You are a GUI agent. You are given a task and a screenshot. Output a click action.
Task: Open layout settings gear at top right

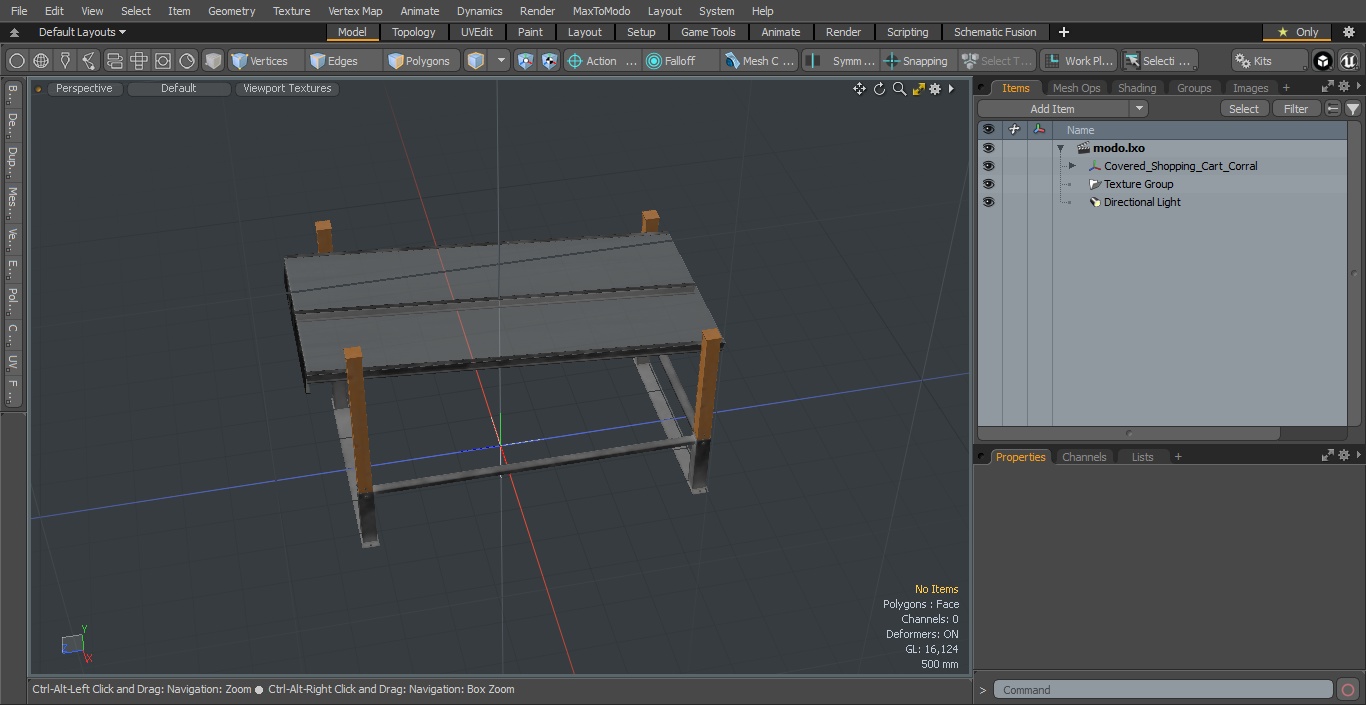tap(1348, 32)
